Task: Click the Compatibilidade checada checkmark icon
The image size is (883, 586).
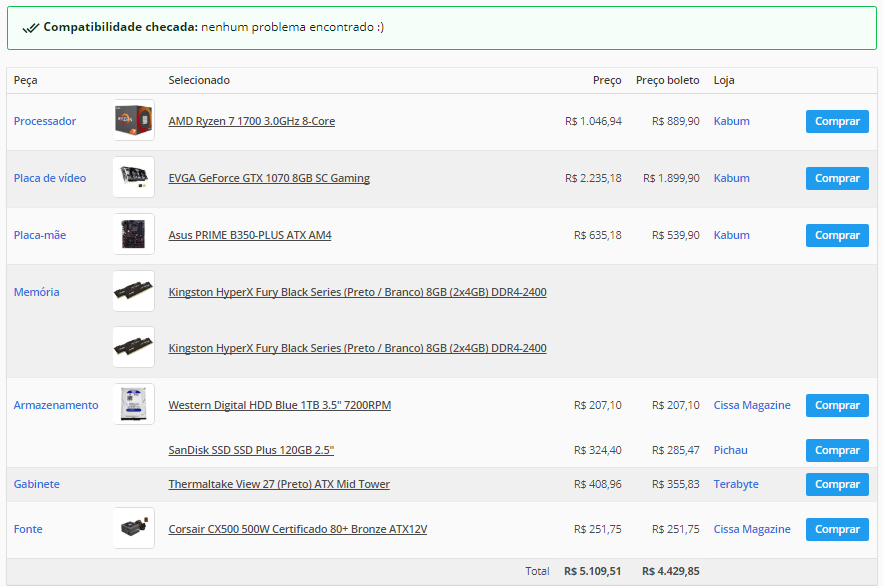Action: pyautogui.click(x=30, y=28)
